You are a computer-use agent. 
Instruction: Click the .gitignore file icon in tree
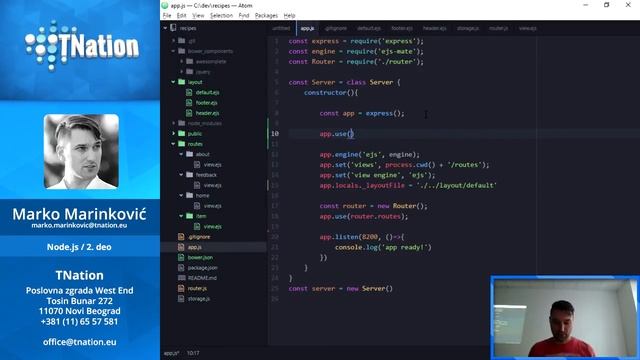[181, 237]
